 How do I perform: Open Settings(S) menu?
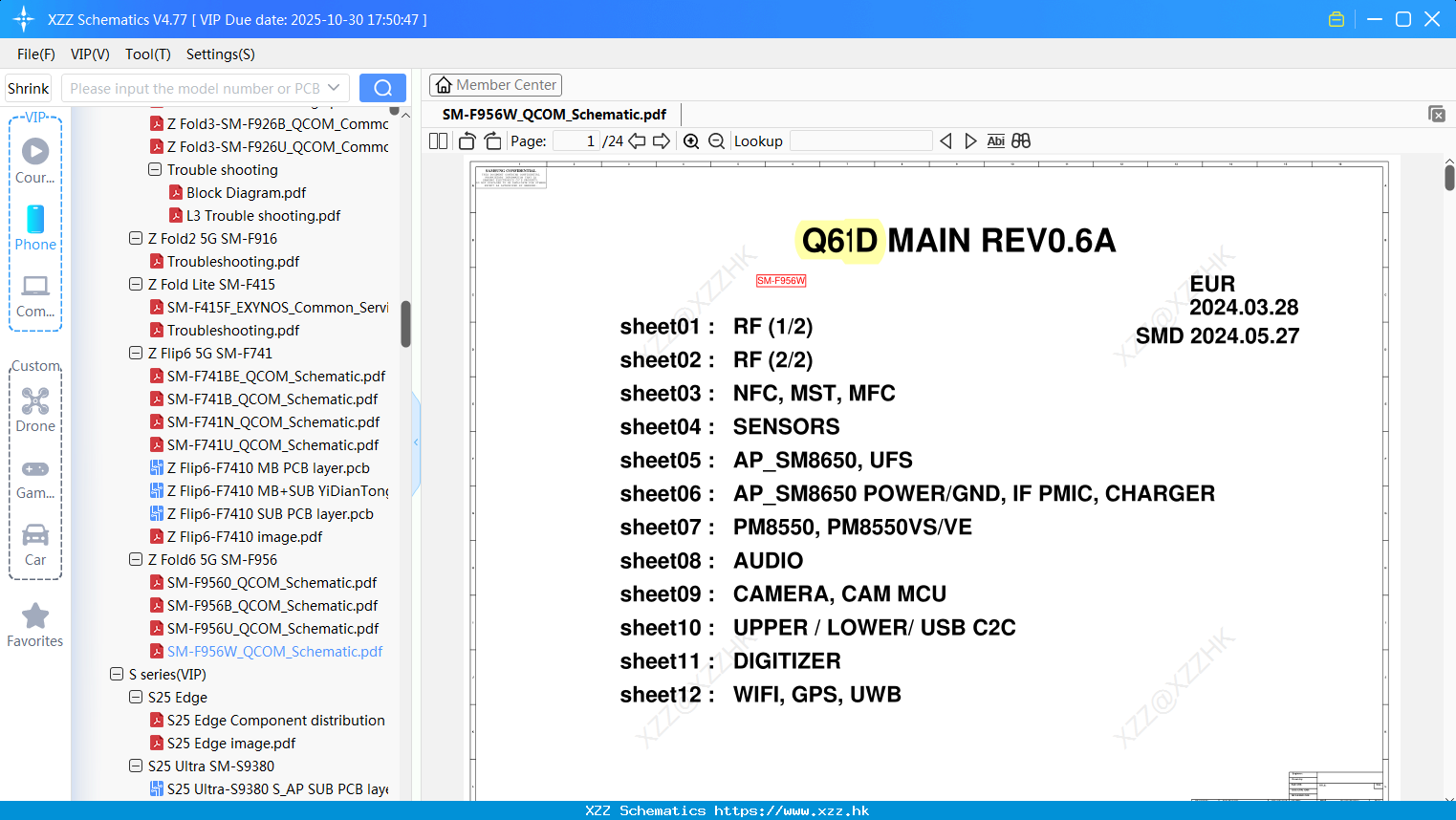coord(221,54)
